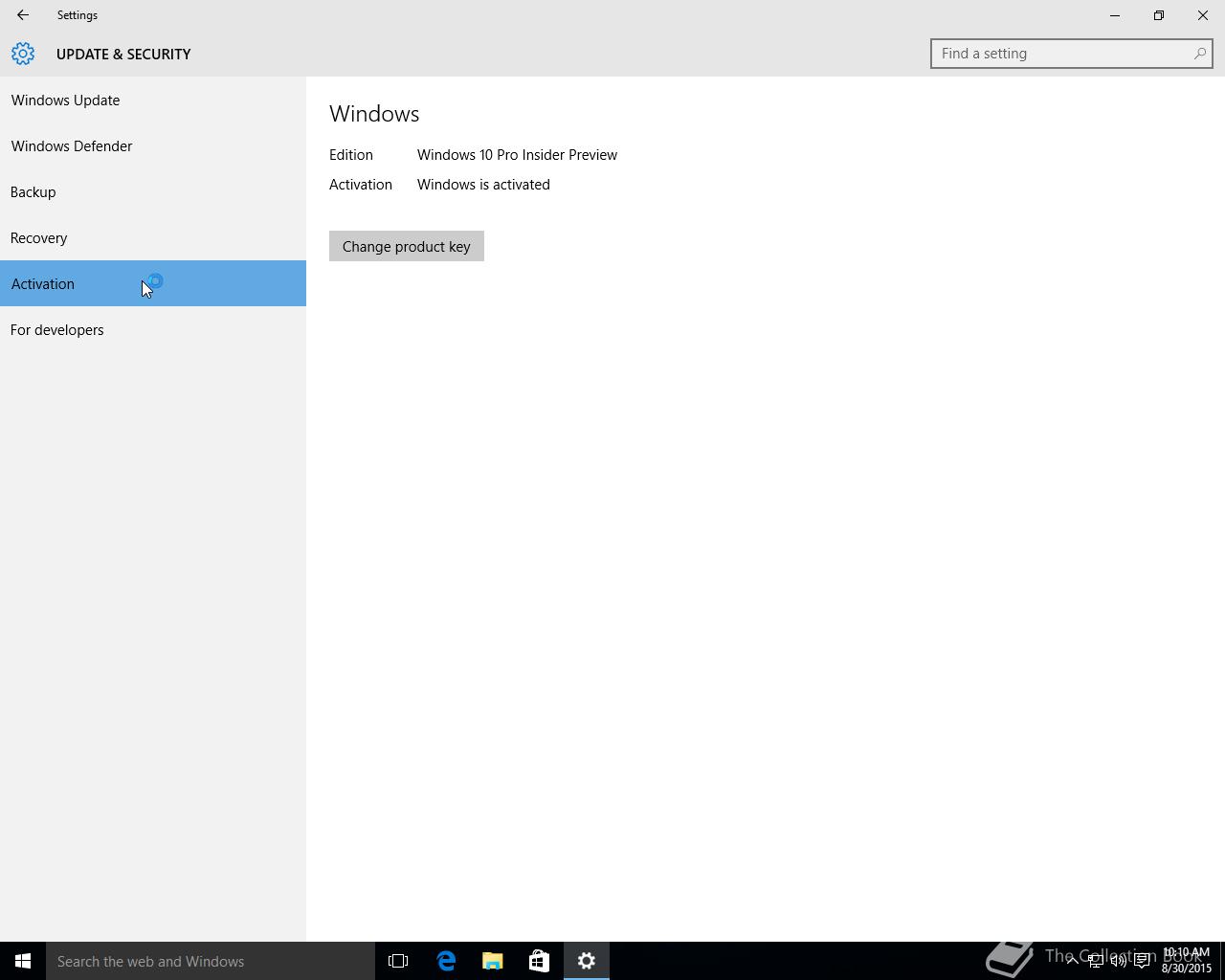Open the taskbar clock and date
1225x980 pixels.
[1187, 961]
